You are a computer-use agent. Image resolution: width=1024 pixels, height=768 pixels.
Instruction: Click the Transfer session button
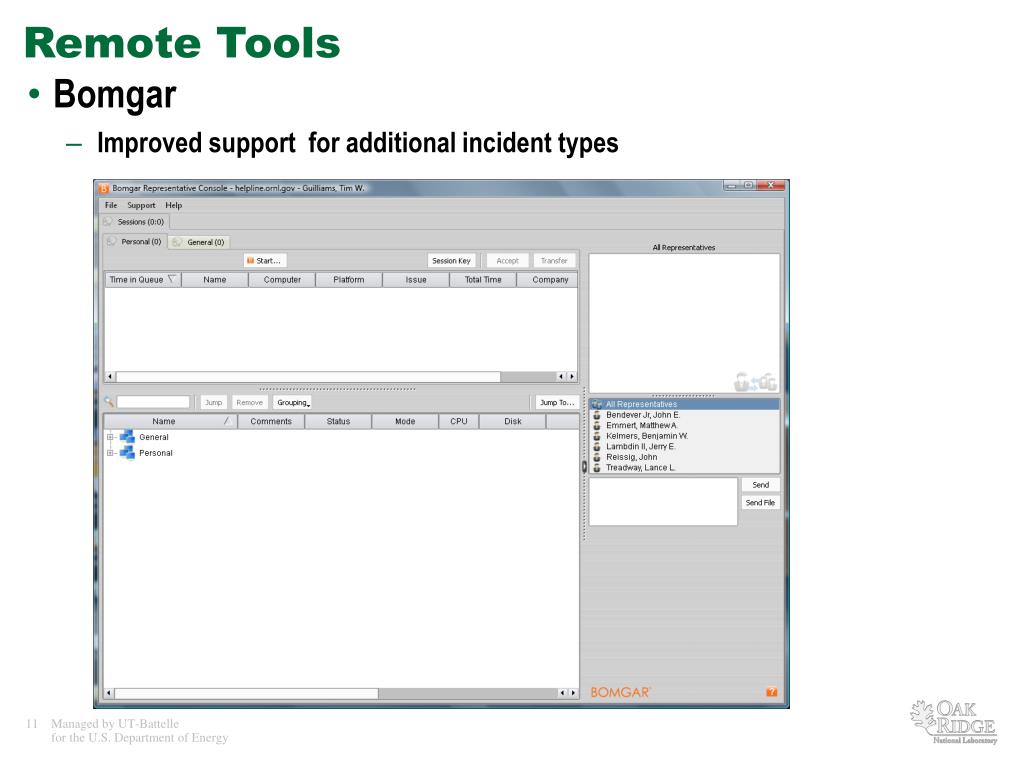pos(554,261)
